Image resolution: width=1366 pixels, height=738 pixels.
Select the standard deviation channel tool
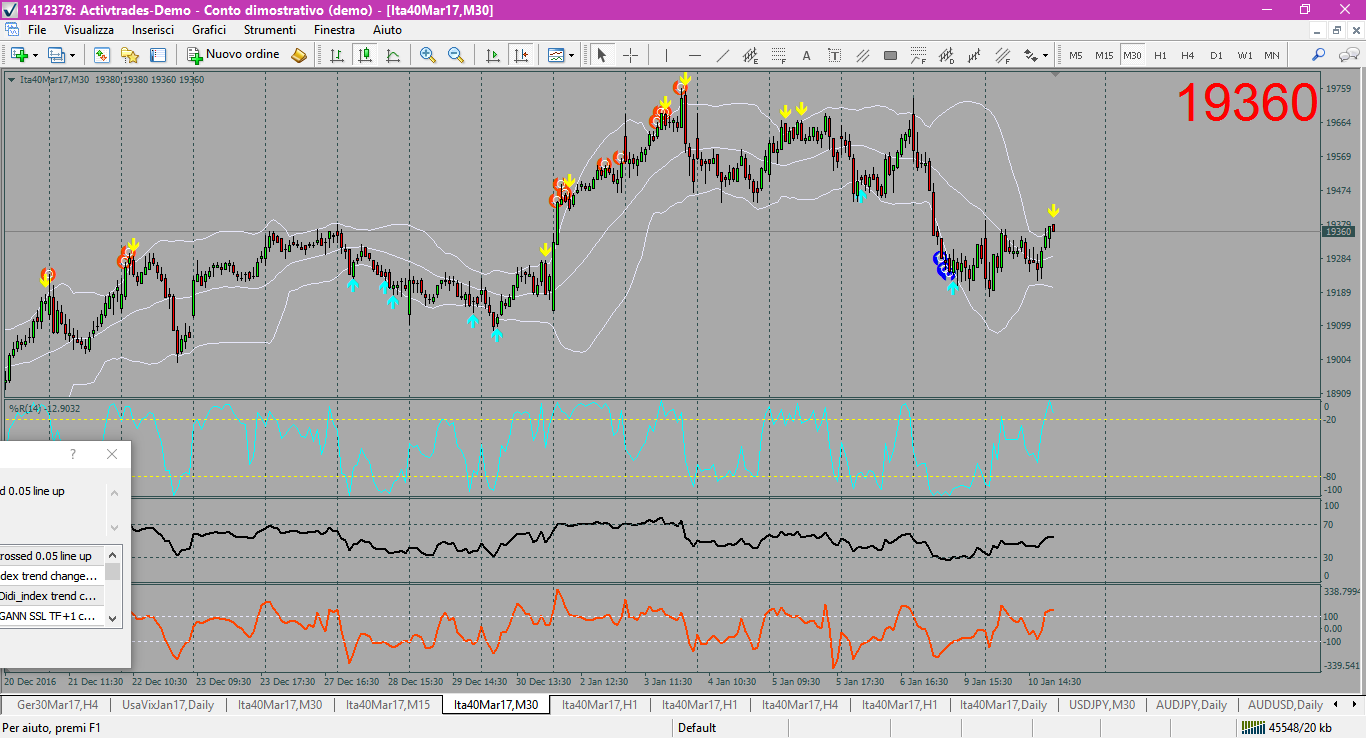[947, 55]
